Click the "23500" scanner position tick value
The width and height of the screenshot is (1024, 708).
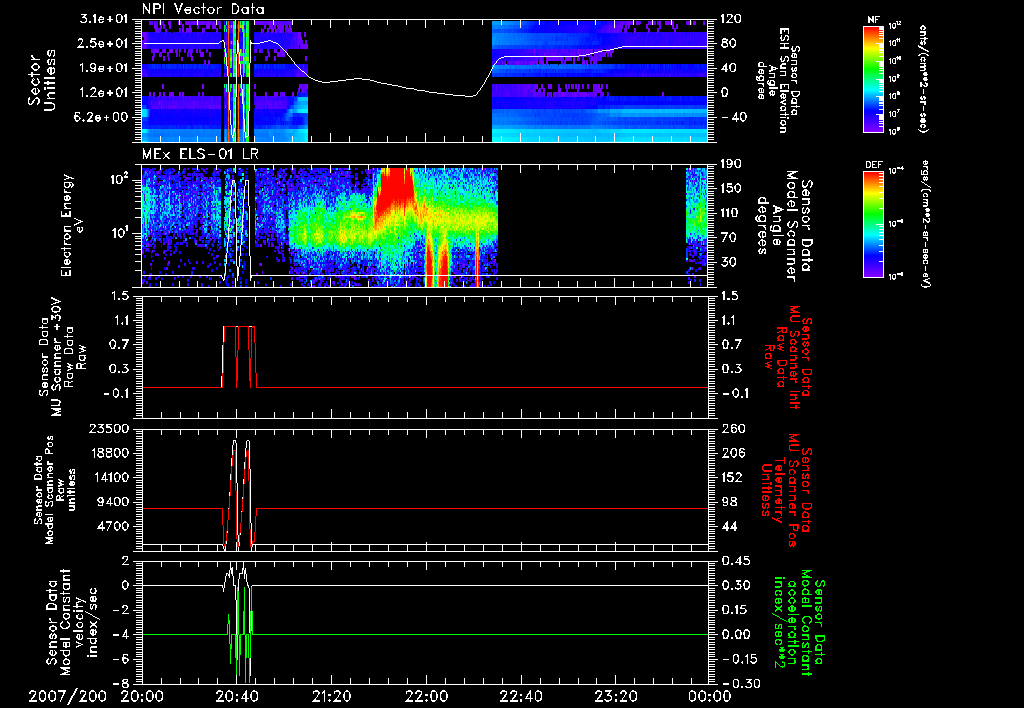pyautogui.click(x=110, y=428)
